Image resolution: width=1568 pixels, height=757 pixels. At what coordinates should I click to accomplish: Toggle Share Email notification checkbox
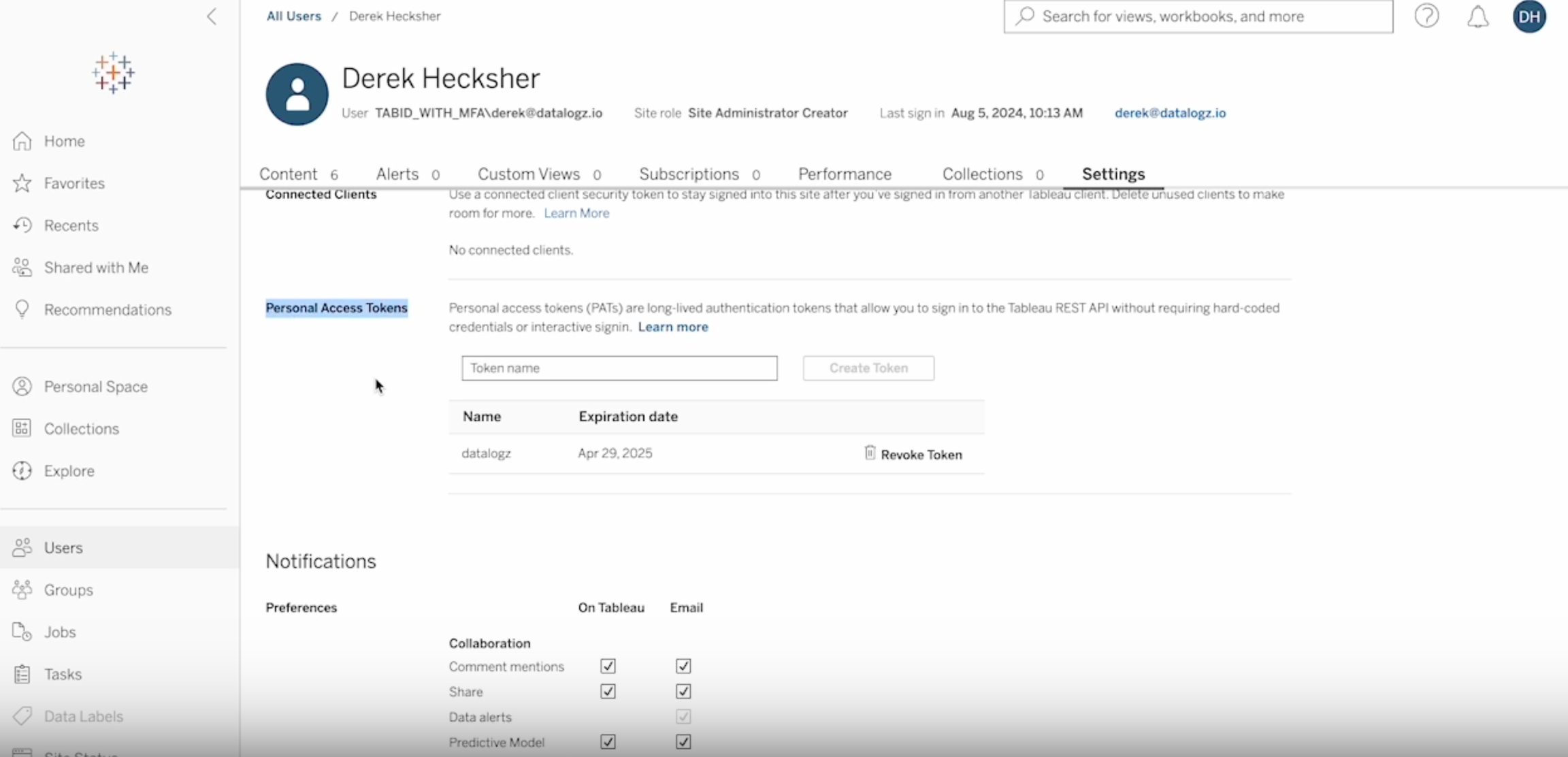click(683, 692)
